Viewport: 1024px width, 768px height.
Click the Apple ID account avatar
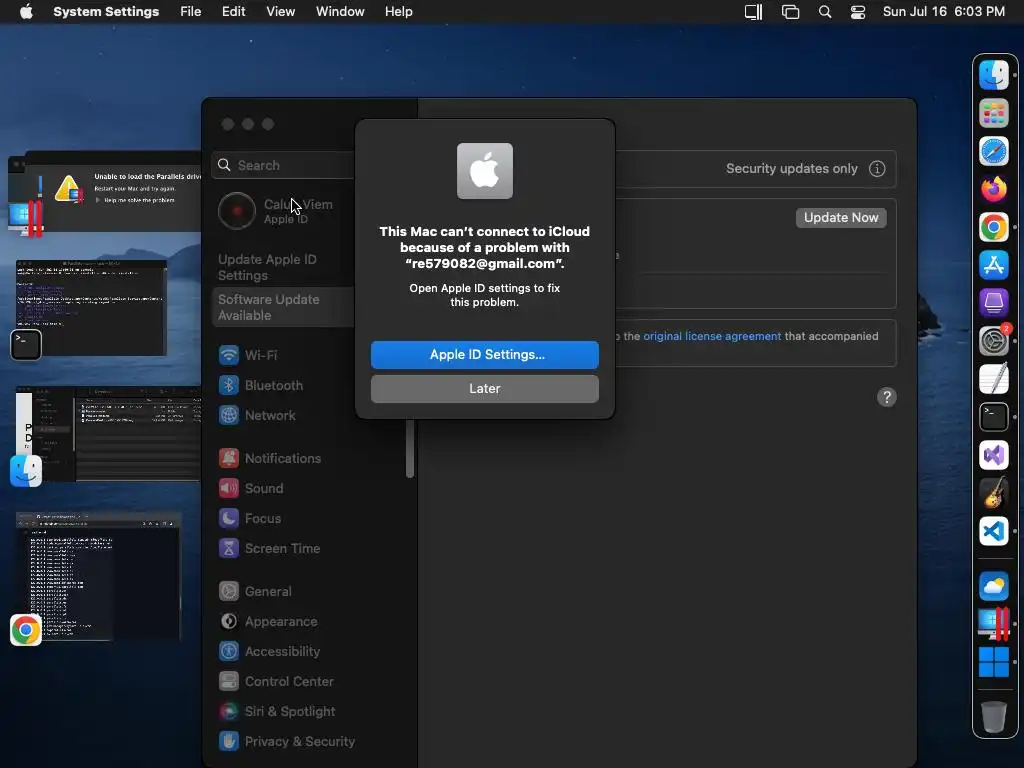(236, 211)
